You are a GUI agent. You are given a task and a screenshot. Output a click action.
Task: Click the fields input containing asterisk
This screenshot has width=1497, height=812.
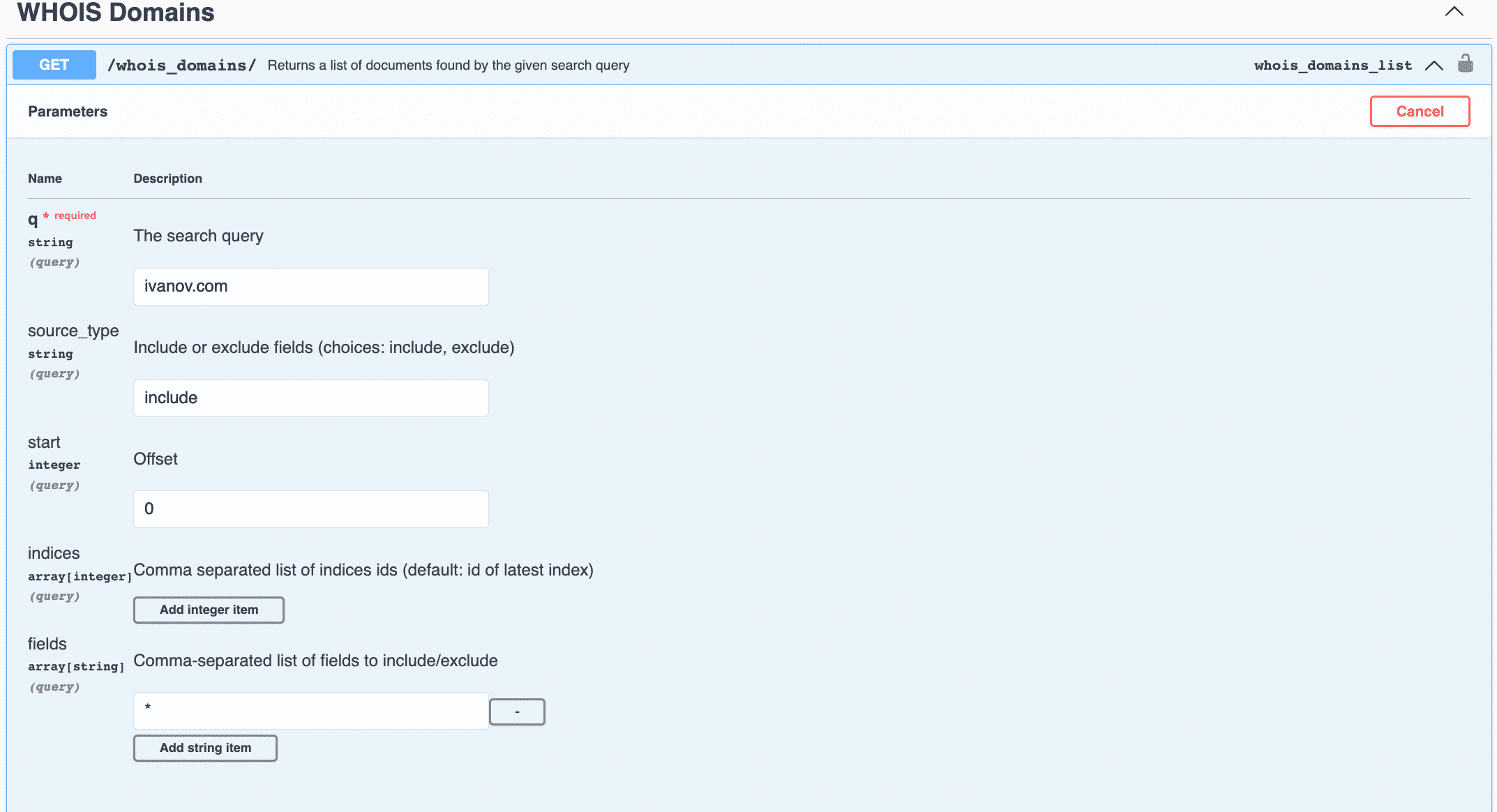coord(310,711)
